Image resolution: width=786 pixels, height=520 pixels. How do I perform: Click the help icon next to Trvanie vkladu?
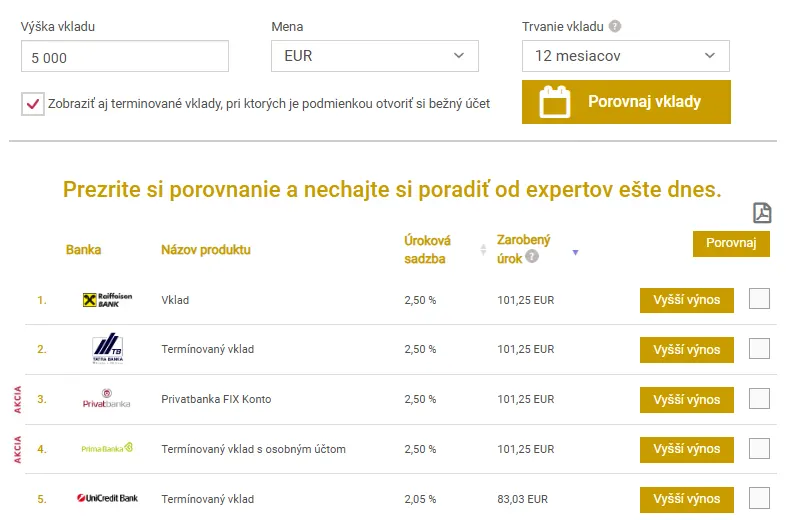pos(615,27)
